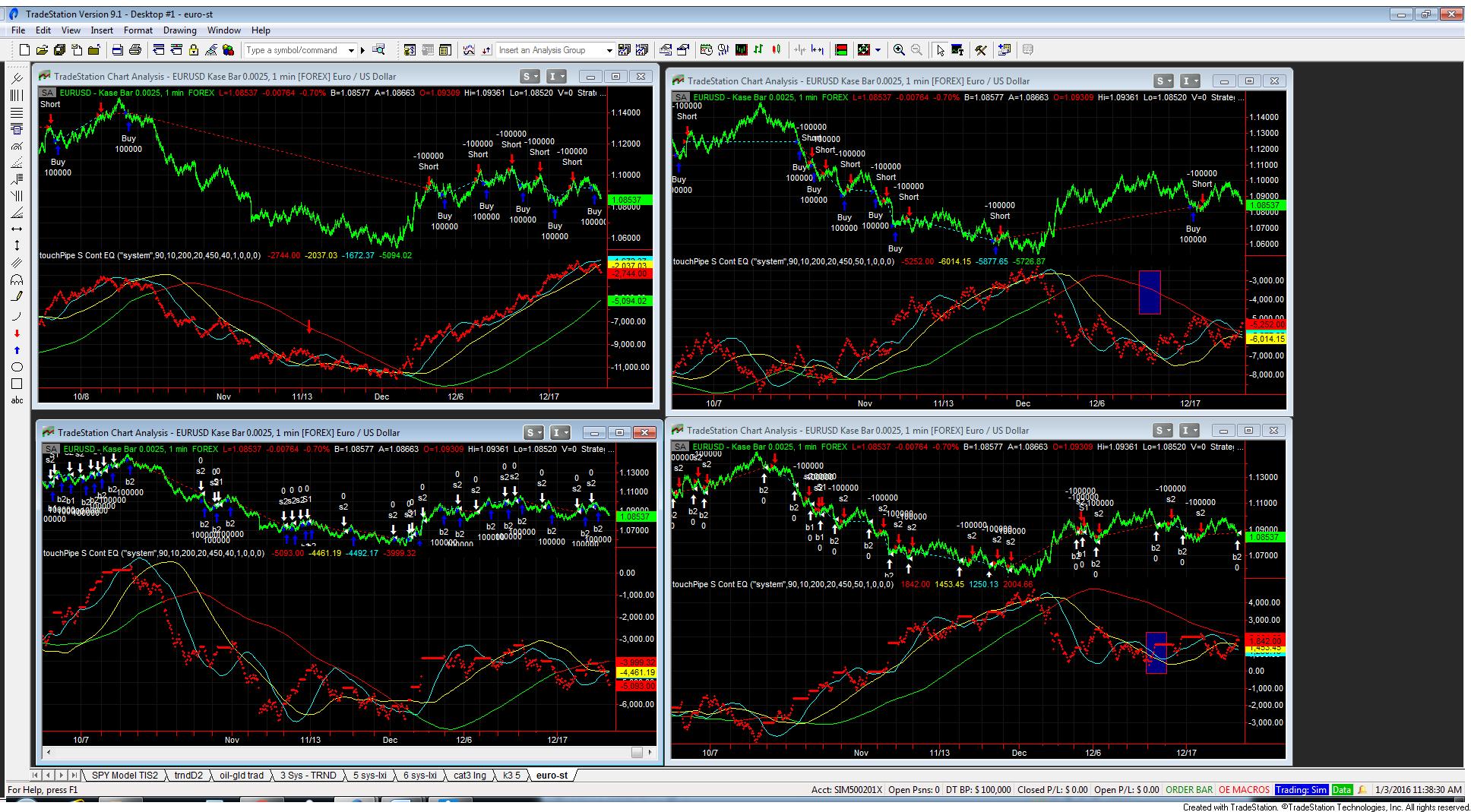The width and height of the screenshot is (1471, 812).
Task: Click the hammer and tools icon
Action: [x=980, y=50]
